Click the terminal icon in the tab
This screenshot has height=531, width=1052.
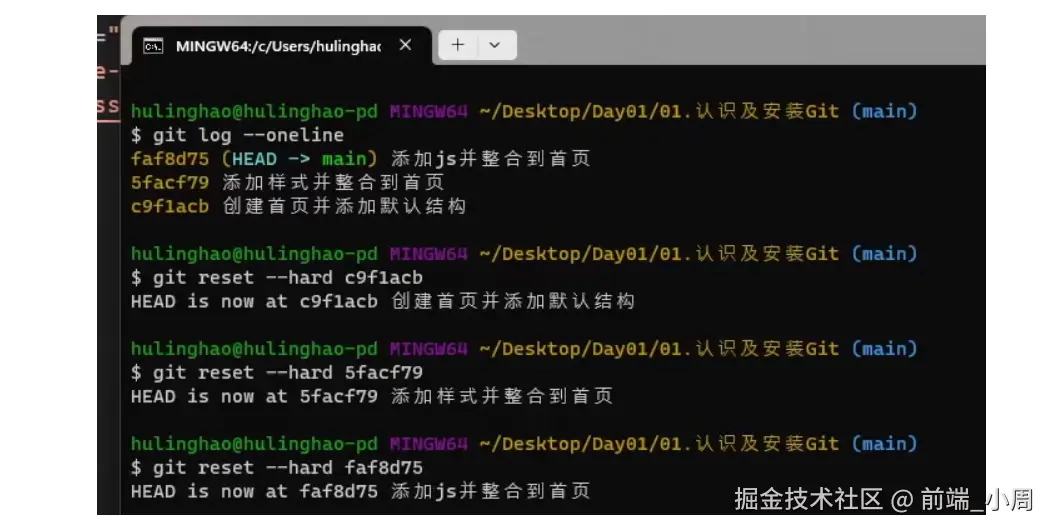pos(153,46)
